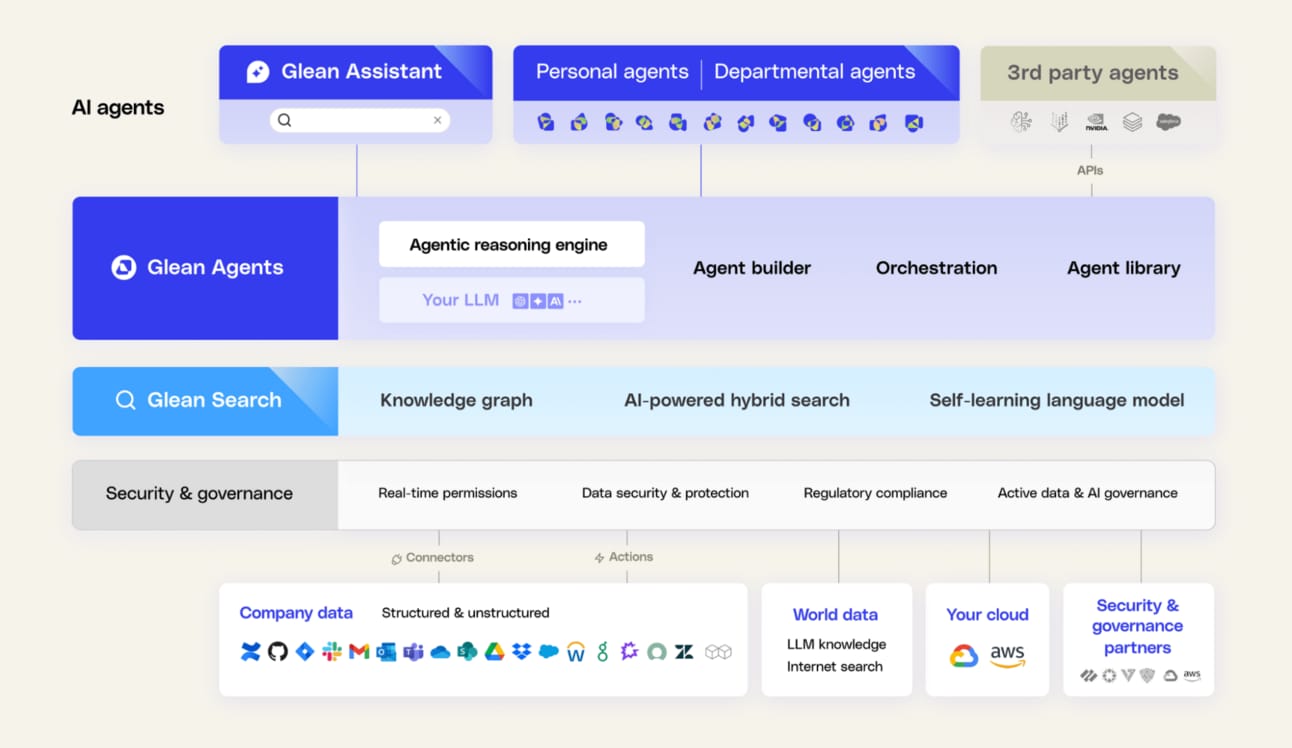Image resolution: width=1292 pixels, height=748 pixels.
Task: Select the Departmental agents heading
Action: pos(815,72)
